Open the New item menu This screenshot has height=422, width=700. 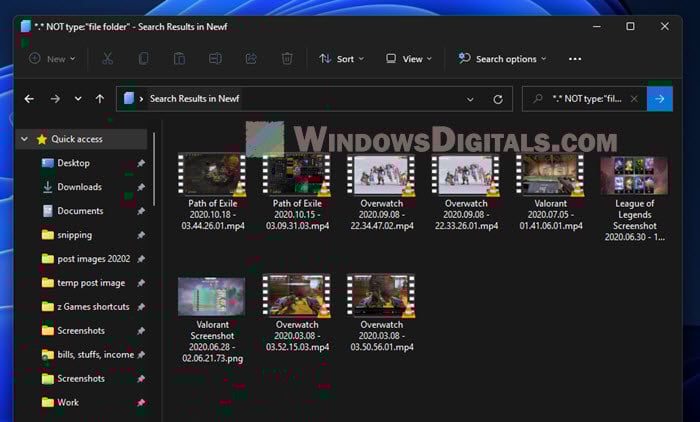[52, 58]
